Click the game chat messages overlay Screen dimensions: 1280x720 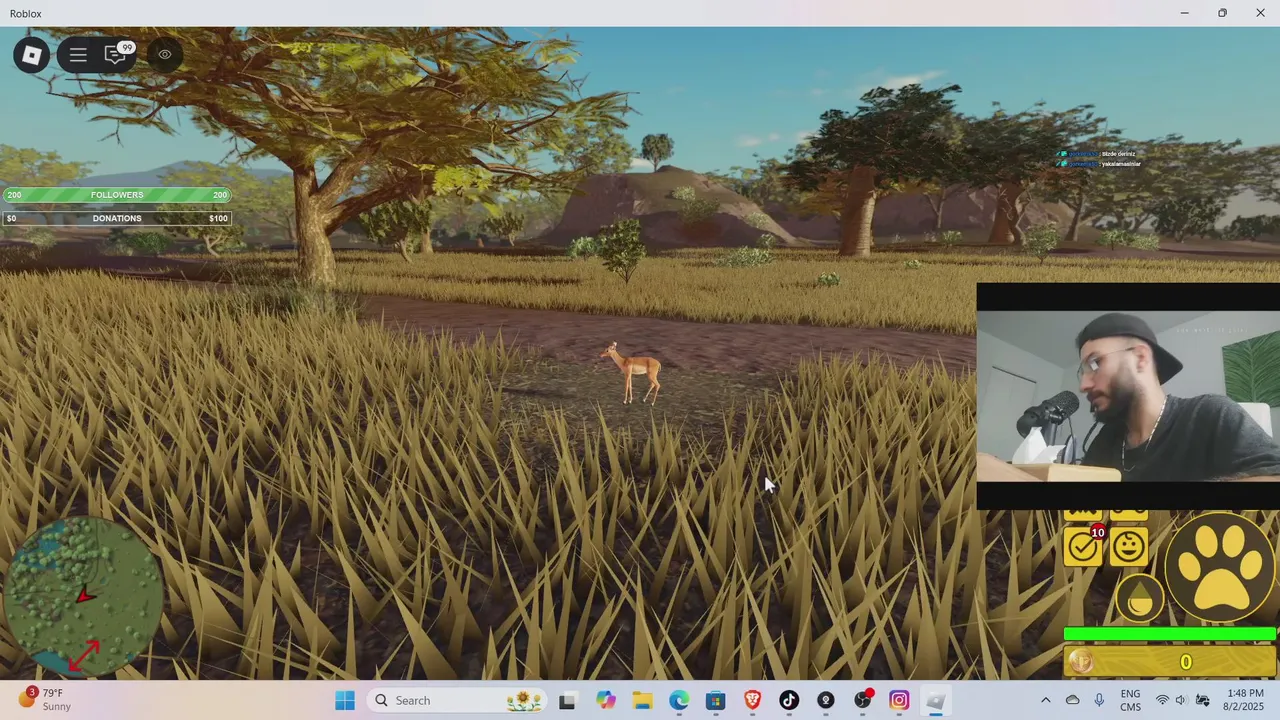point(1097,158)
